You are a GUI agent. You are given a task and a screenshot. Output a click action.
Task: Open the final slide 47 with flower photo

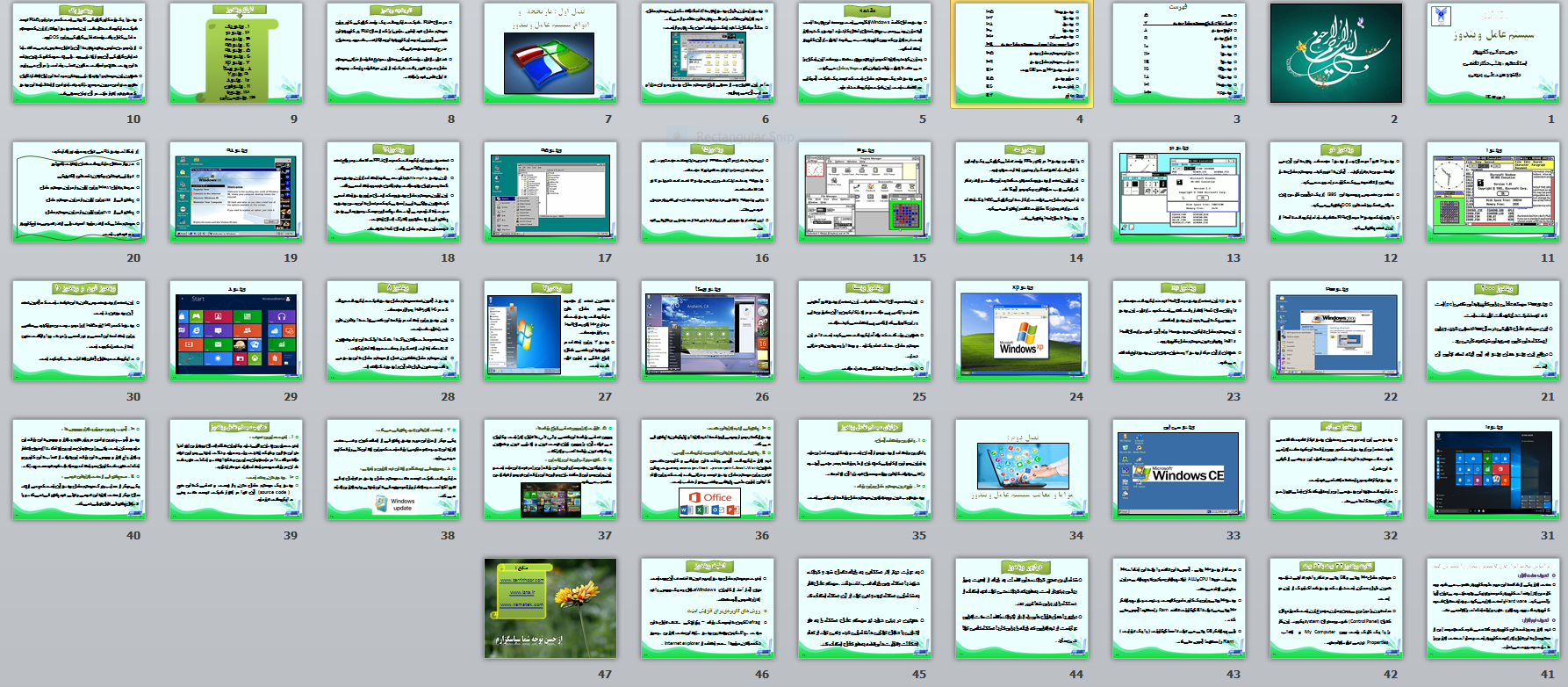tap(550, 608)
